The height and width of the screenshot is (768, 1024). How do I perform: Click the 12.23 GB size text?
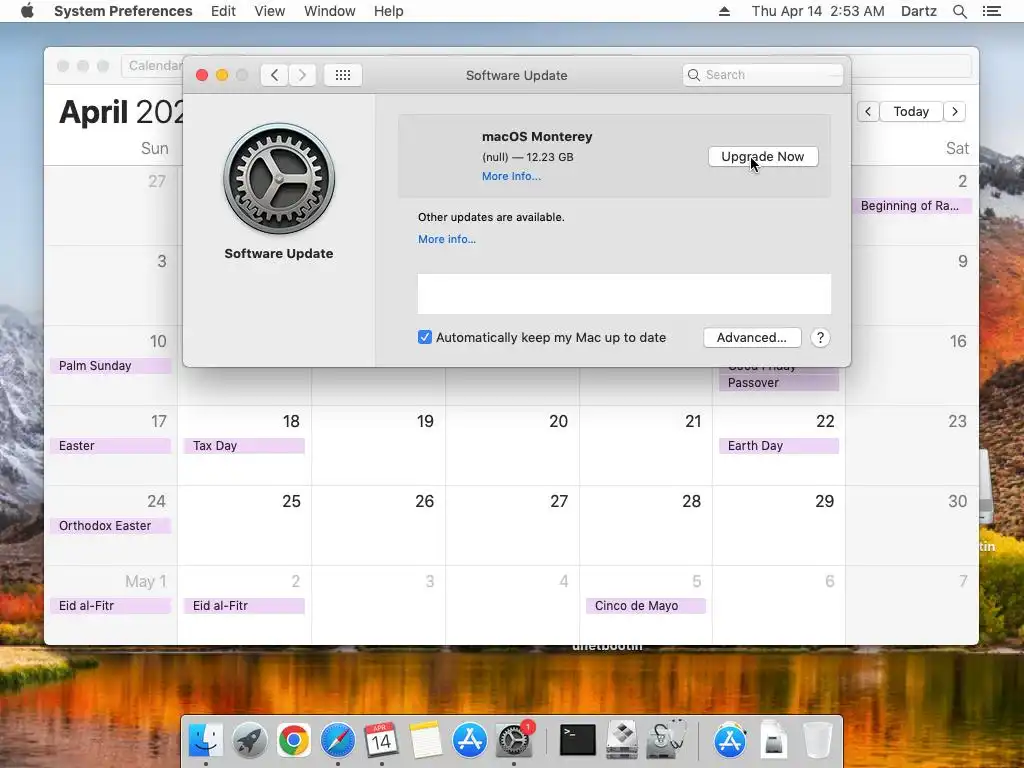[x=549, y=157]
